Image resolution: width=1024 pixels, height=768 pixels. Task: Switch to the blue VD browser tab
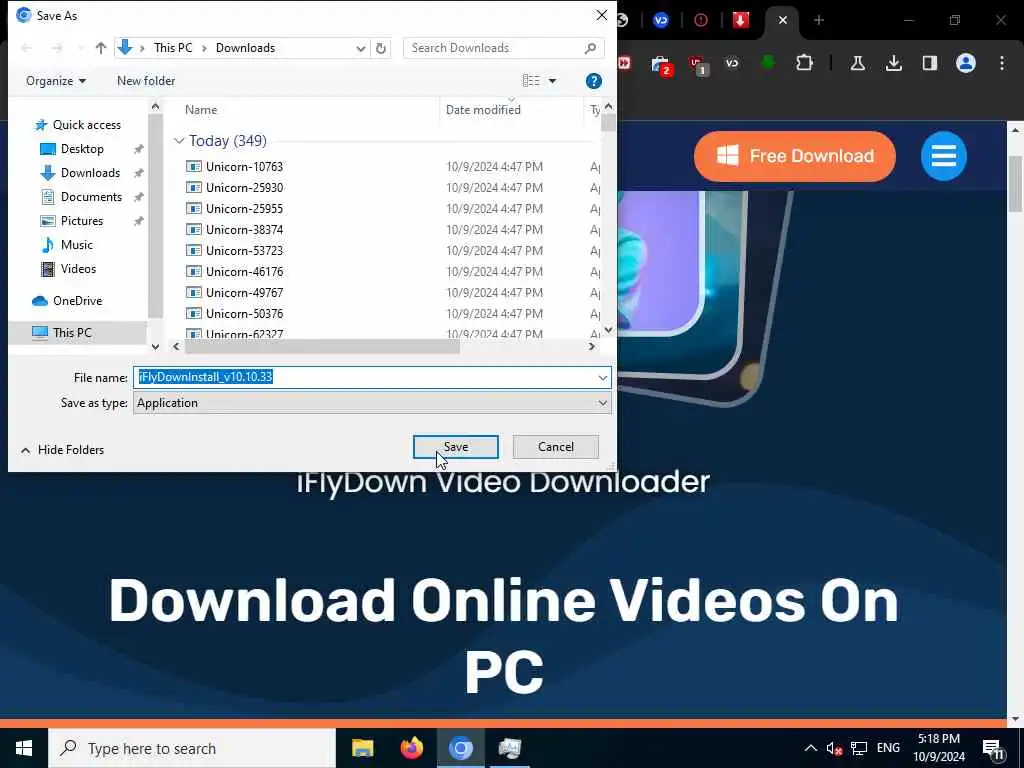(x=661, y=20)
